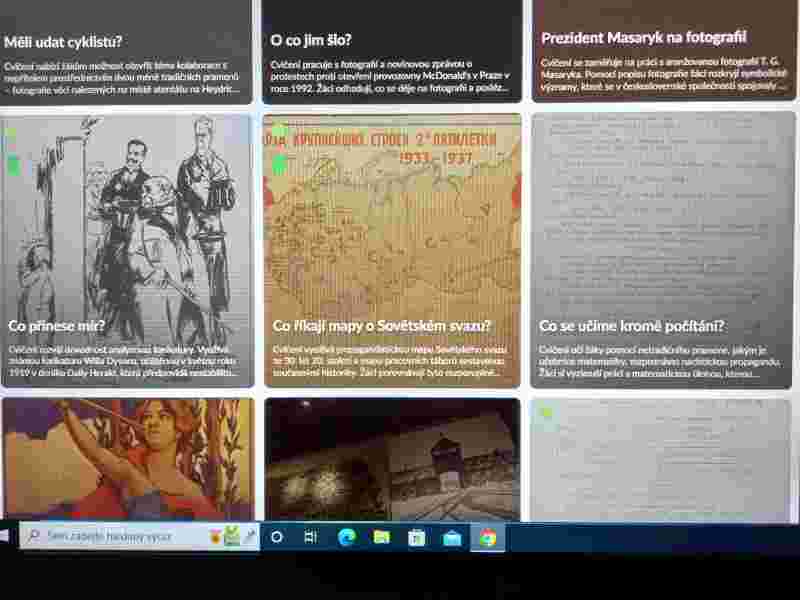
Task: Open the Mail app on the taskbar
Action: 452,537
